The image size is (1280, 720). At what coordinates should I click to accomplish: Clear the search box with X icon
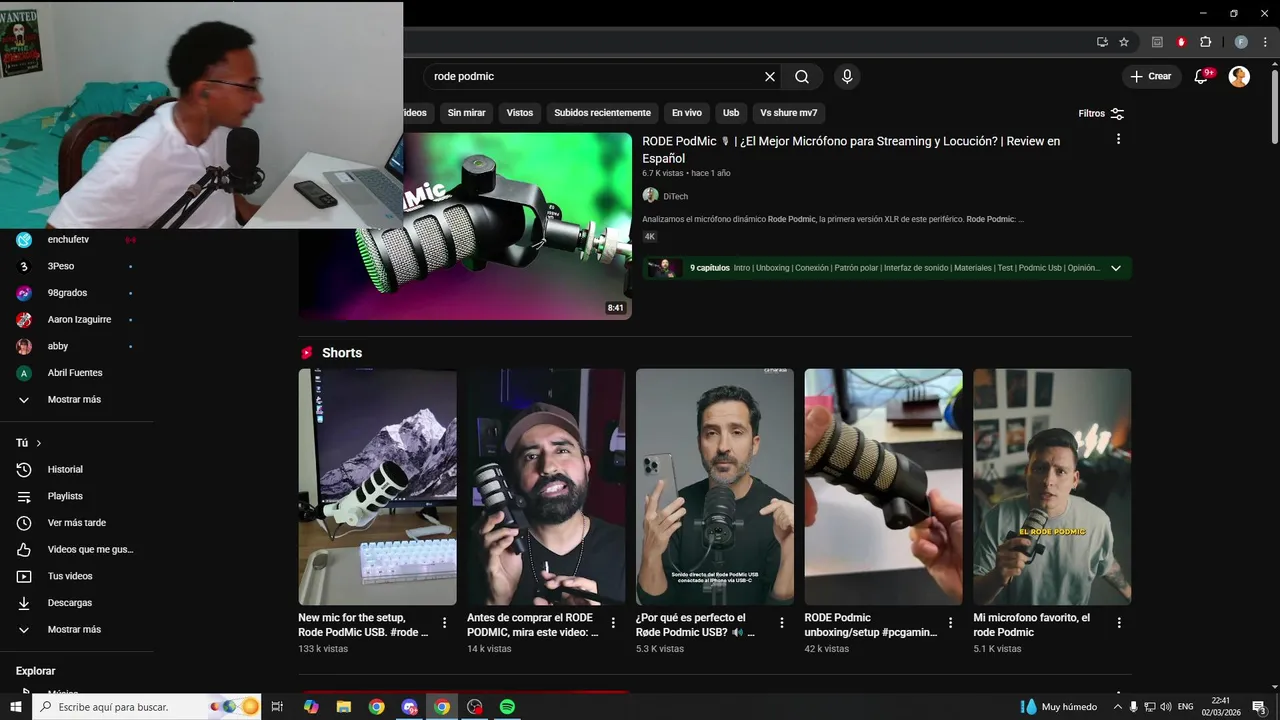pyautogui.click(x=770, y=77)
